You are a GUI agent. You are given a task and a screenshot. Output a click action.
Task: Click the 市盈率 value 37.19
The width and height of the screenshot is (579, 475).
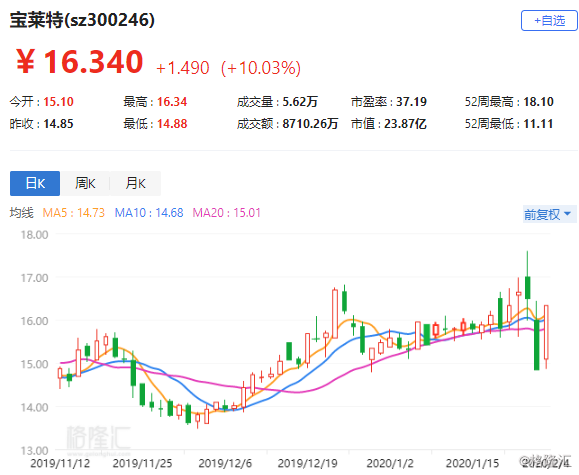tap(411, 102)
